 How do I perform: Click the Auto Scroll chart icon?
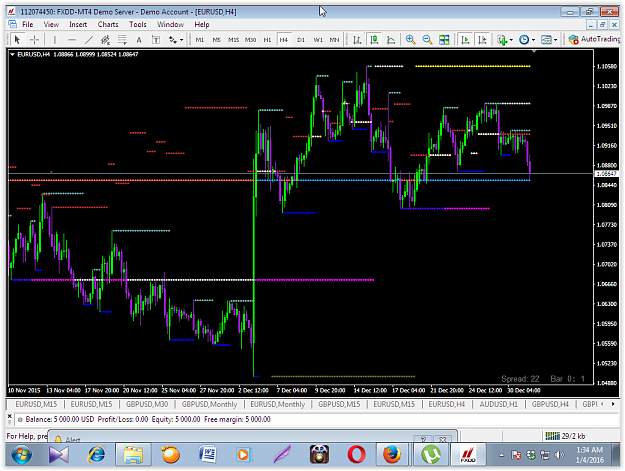click(x=465, y=39)
